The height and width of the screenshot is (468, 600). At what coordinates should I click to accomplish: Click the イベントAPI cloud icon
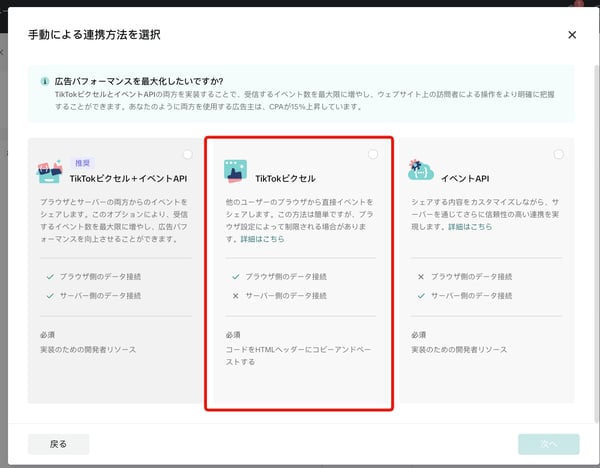[x=421, y=170]
